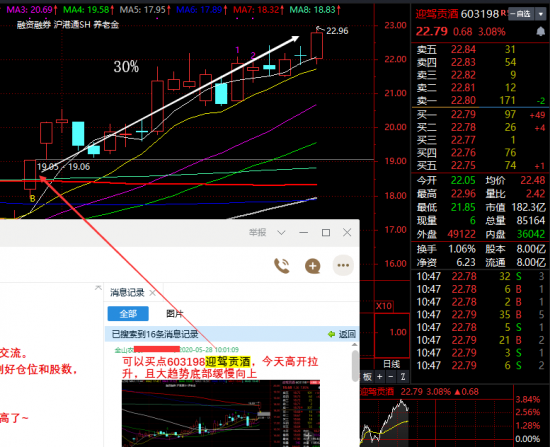
Task: Remove stock with the 自选 button
Action: (521, 14)
